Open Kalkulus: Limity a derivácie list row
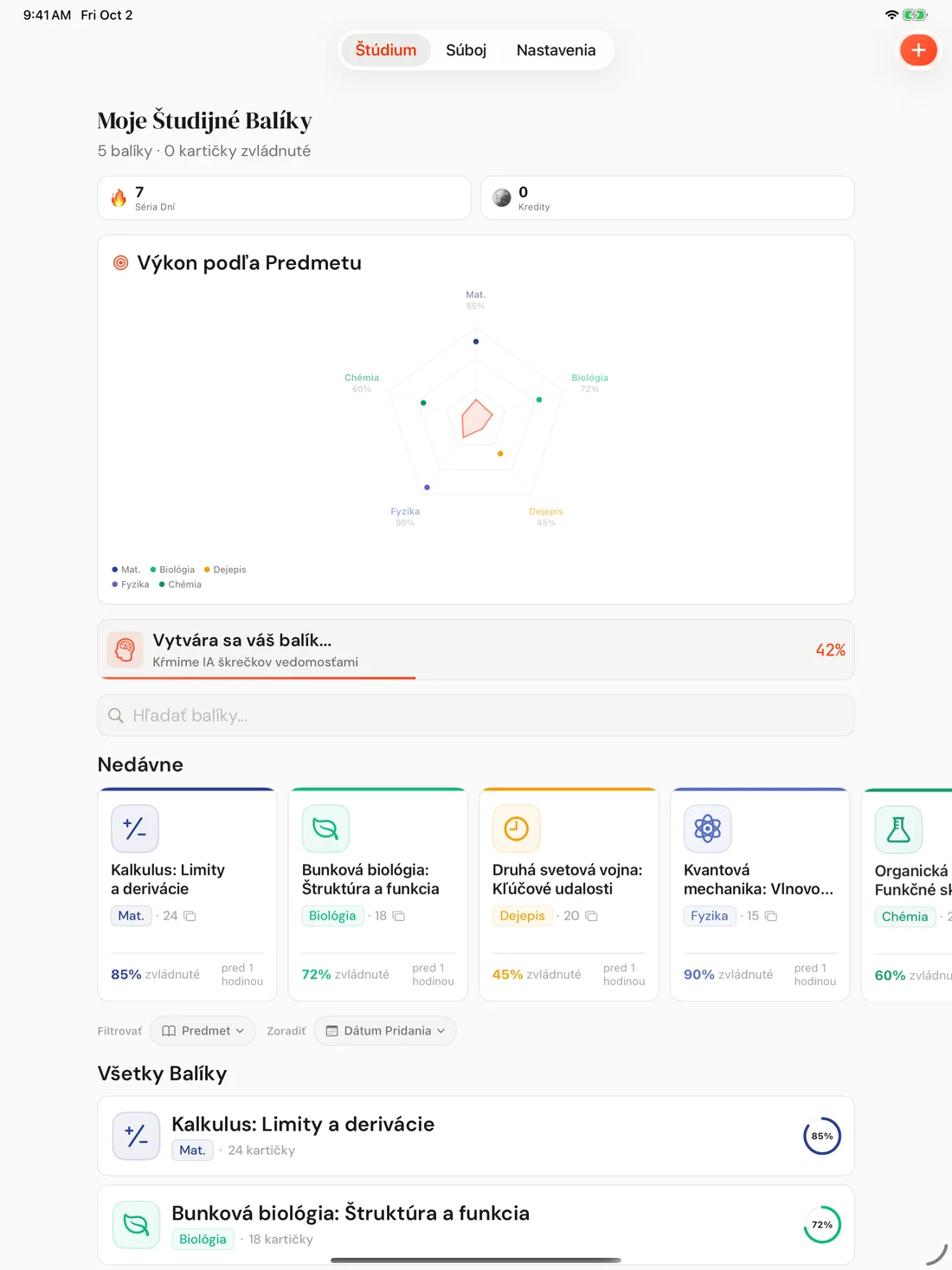This screenshot has height=1270, width=952. coord(476,1136)
